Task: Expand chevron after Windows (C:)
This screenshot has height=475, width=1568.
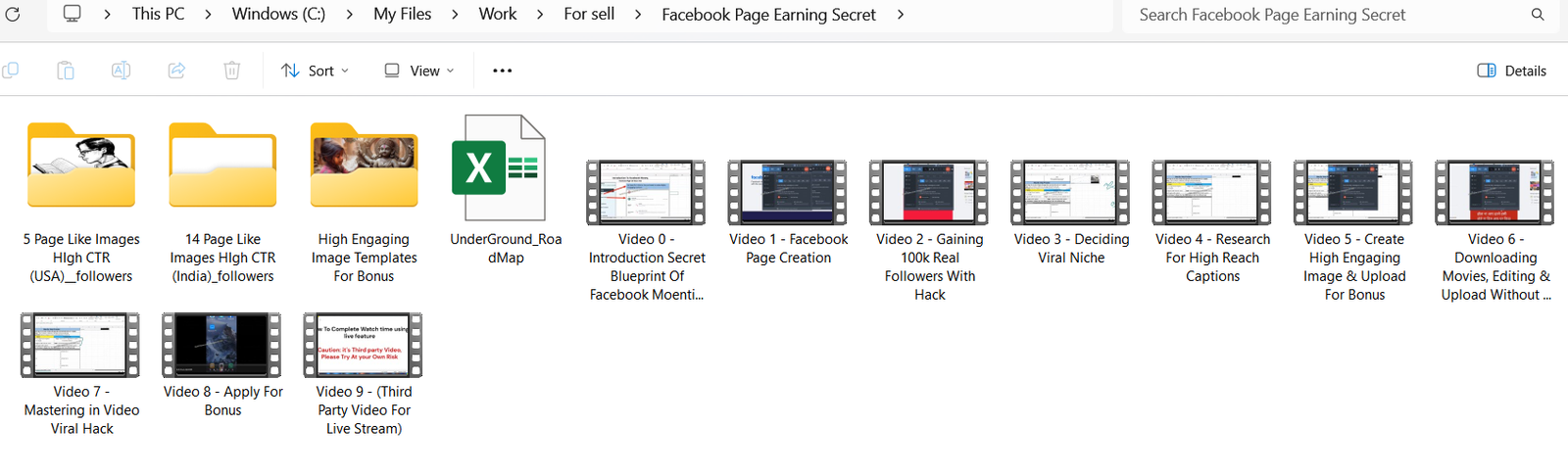Action: pyautogui.click(x=350, y=15)
